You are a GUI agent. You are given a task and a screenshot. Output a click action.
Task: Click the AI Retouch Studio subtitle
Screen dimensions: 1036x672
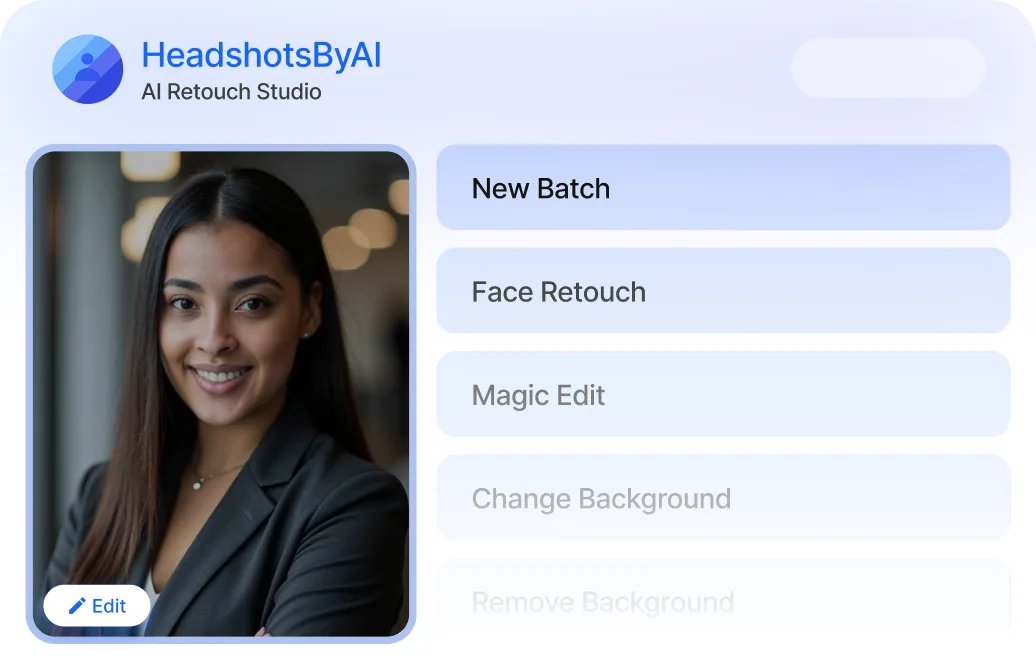[232, 91]
